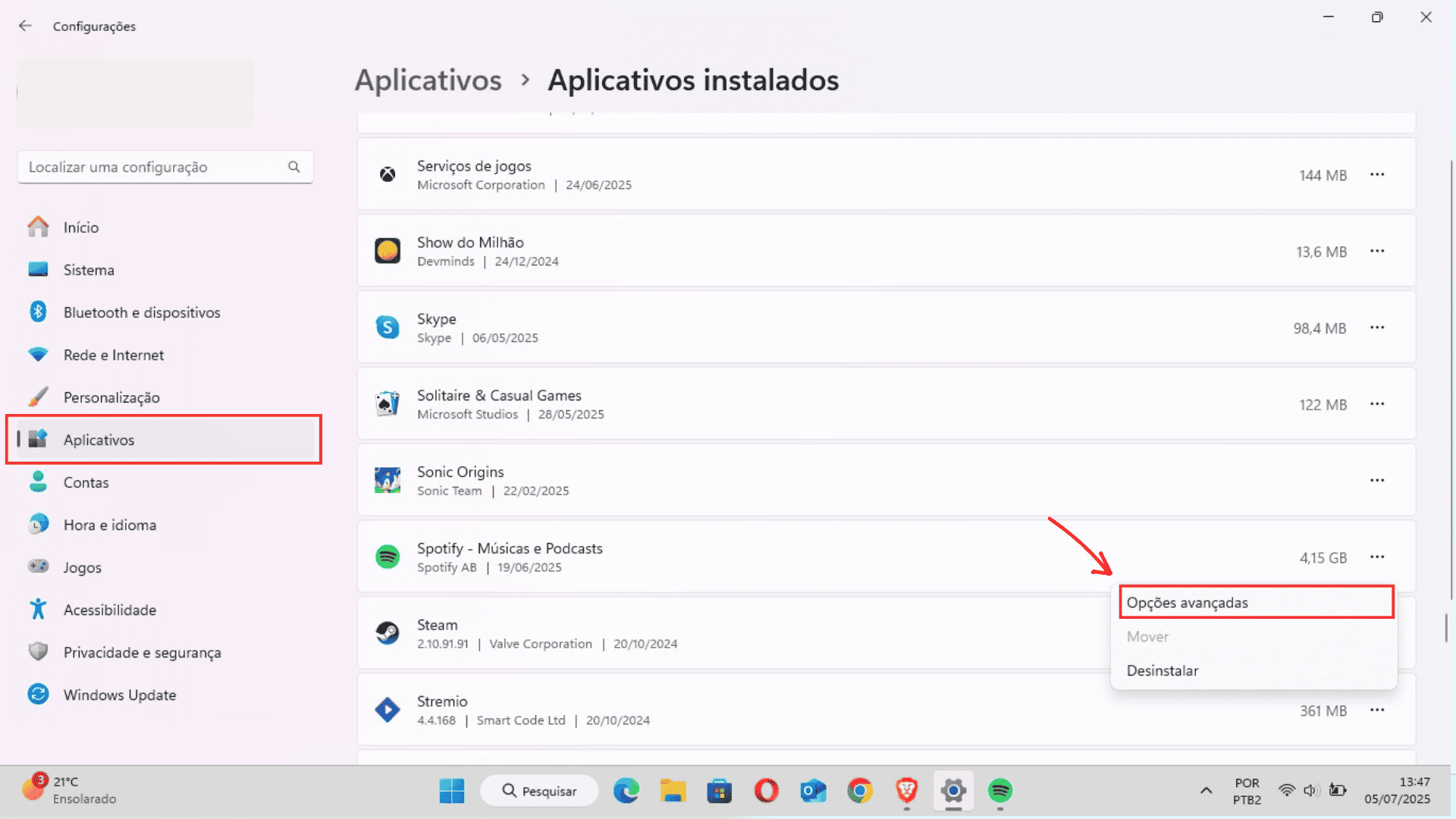Open more options for Spotify

pos(1377,557)
